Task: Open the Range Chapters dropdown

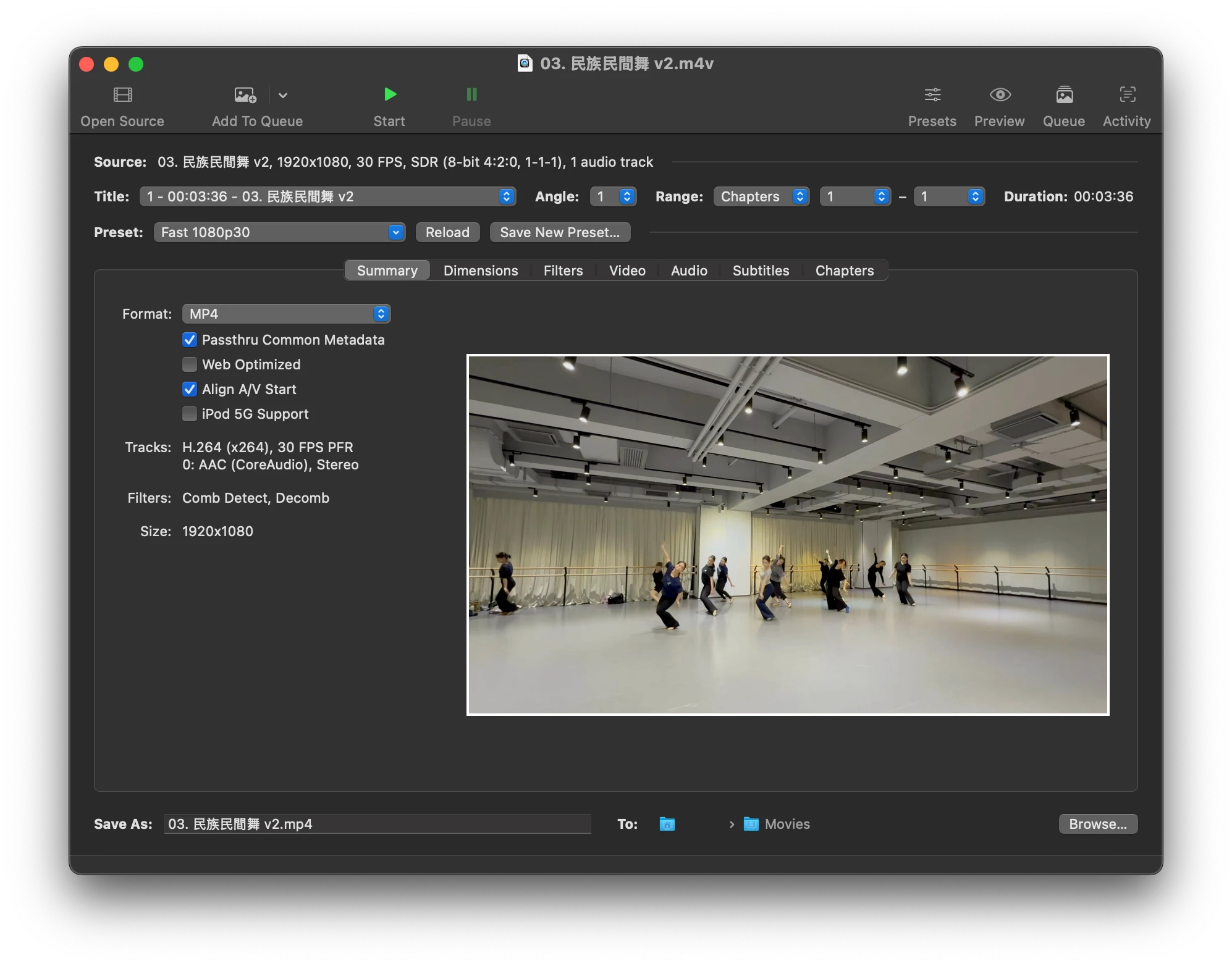Action: click(761, 196)
